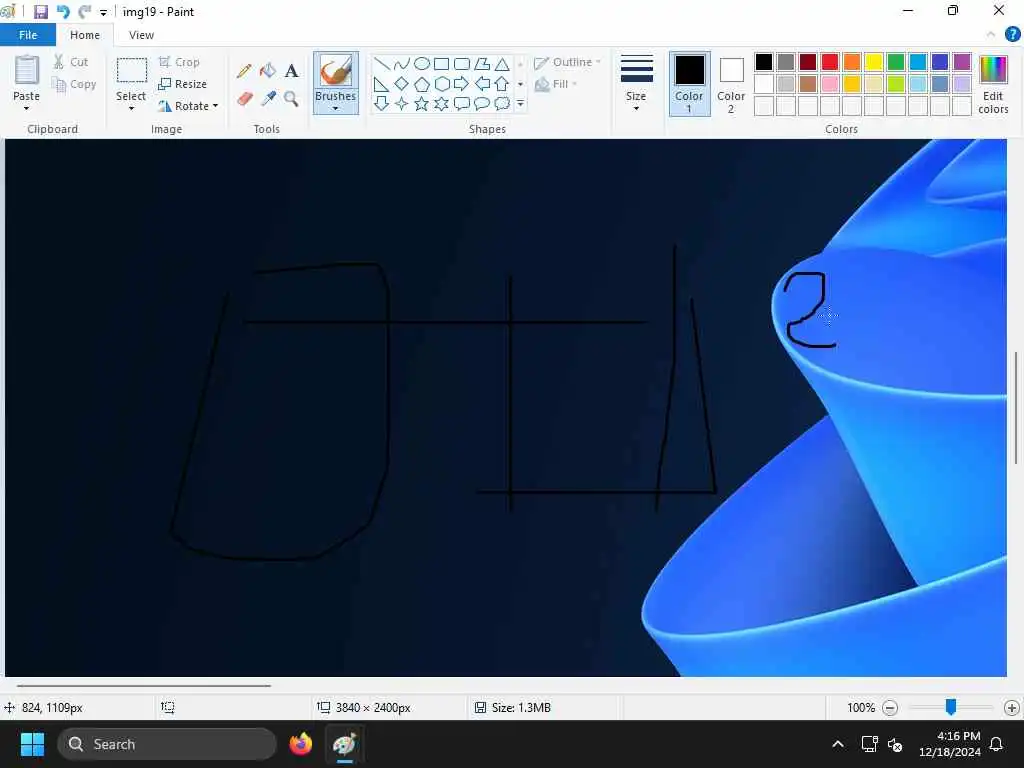
Task: Pick the Hexagon shape
Action: tap(441, 84)
